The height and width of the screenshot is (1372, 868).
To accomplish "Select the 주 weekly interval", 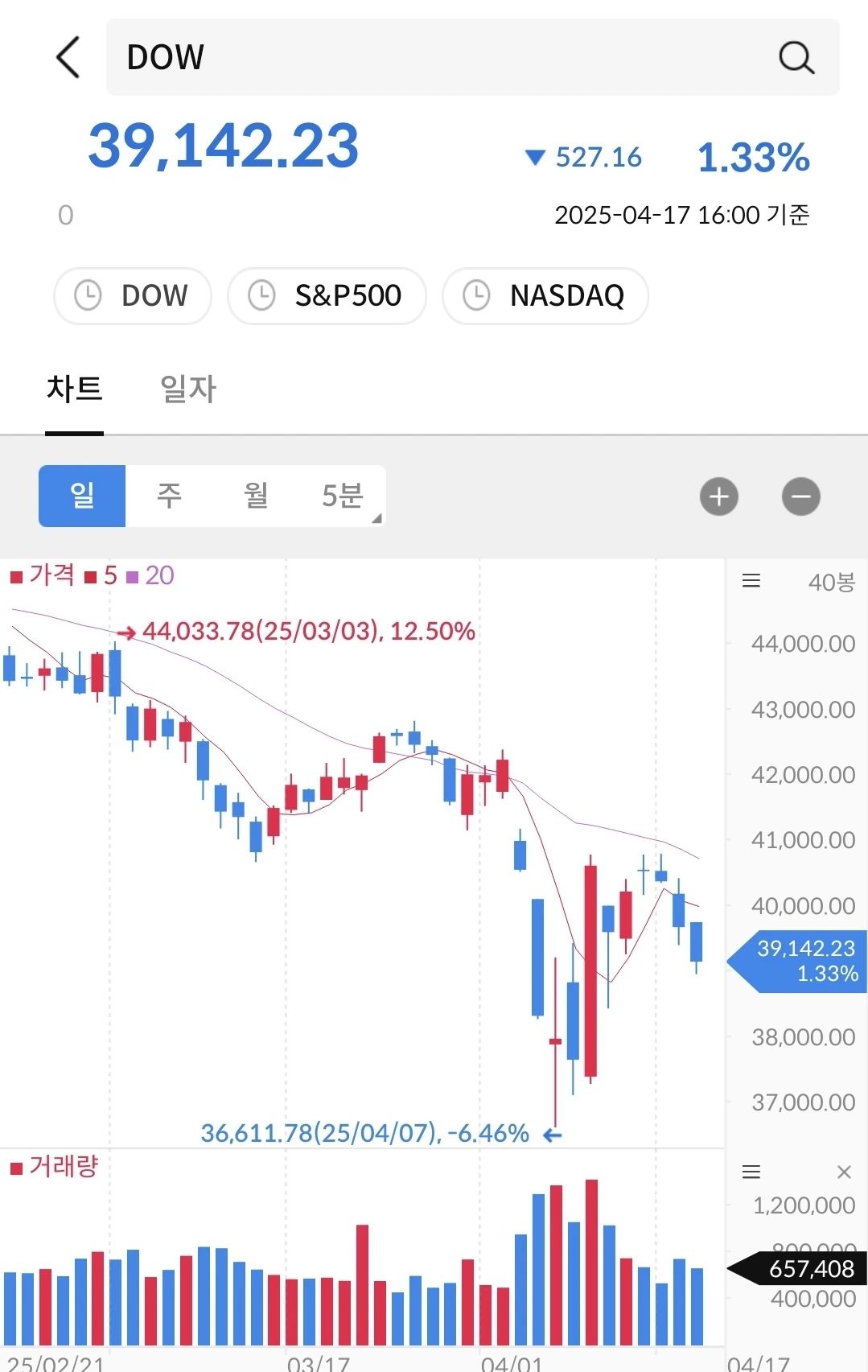I will [169, 496].
